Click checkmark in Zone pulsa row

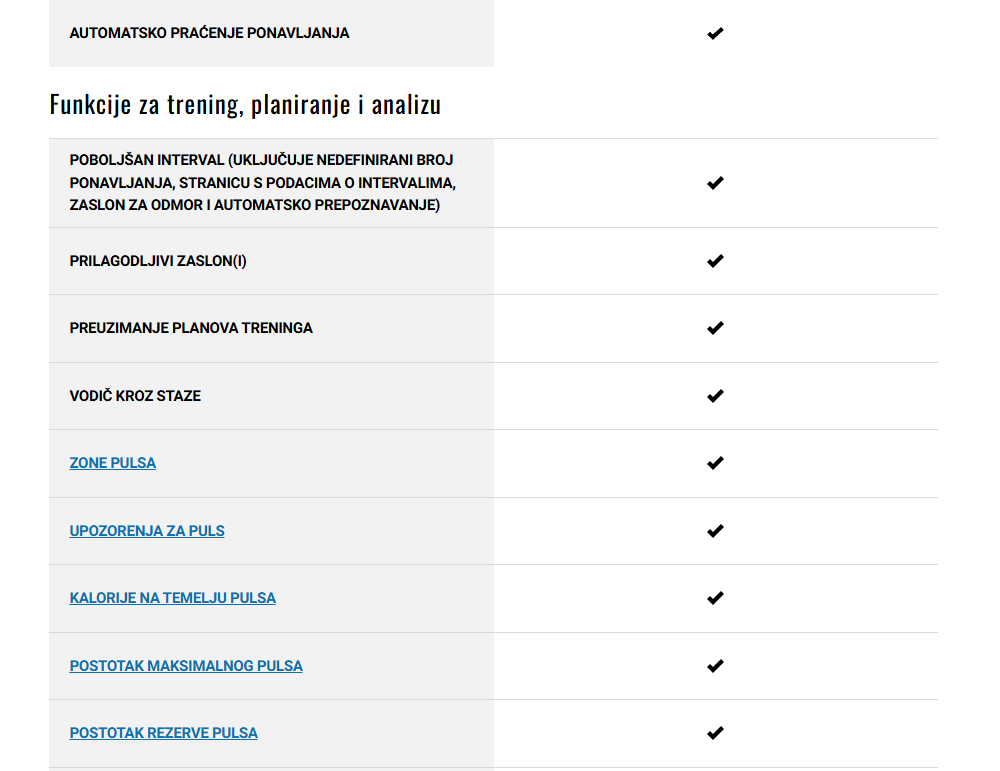(x=715, y=463)
